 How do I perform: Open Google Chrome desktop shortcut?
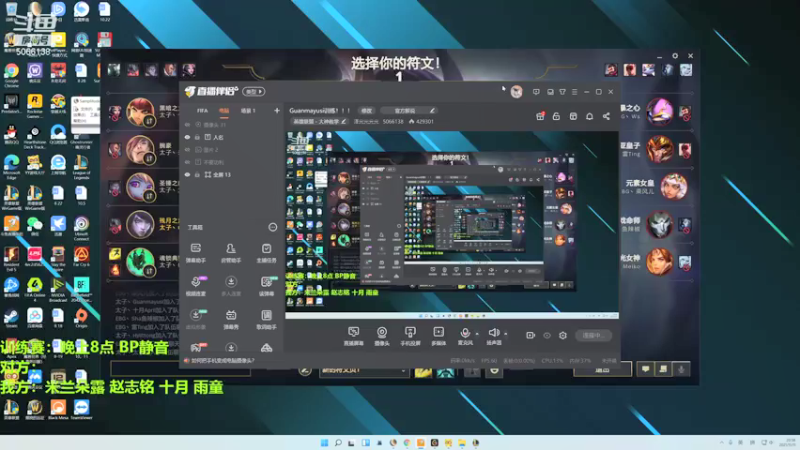(x=11, y=74)
